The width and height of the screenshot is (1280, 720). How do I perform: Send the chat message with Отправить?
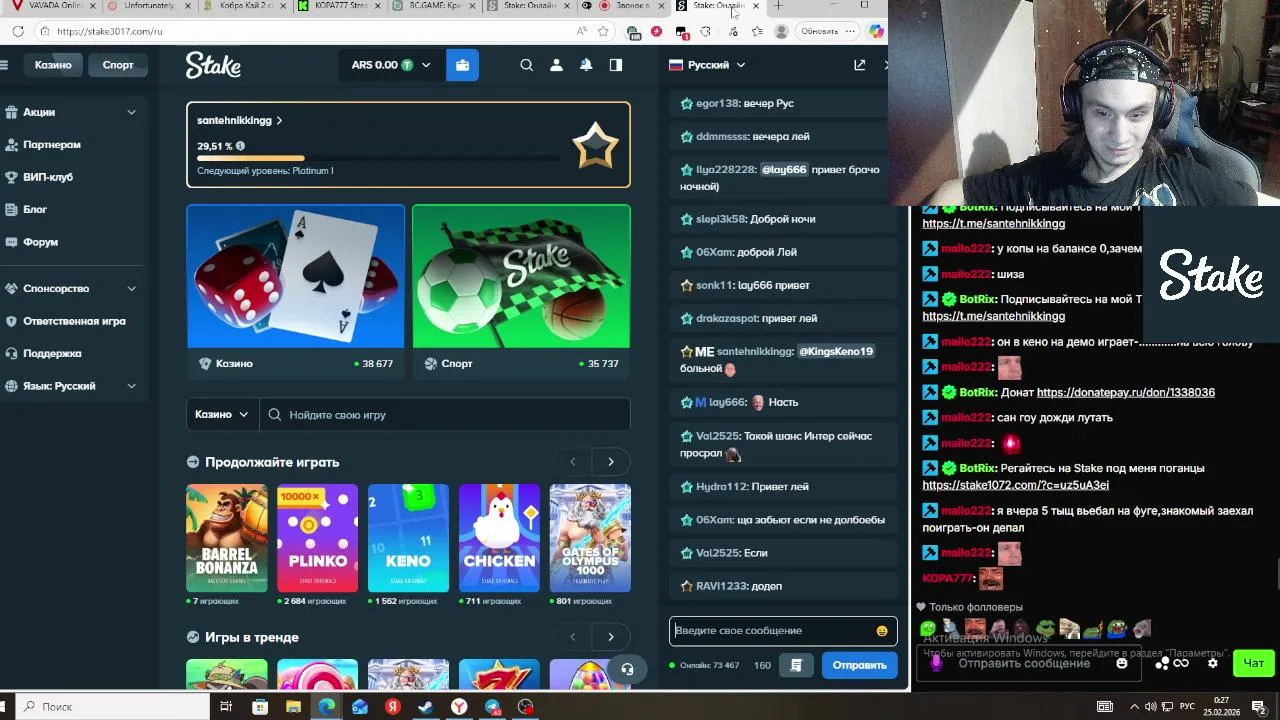pos(859,665)
